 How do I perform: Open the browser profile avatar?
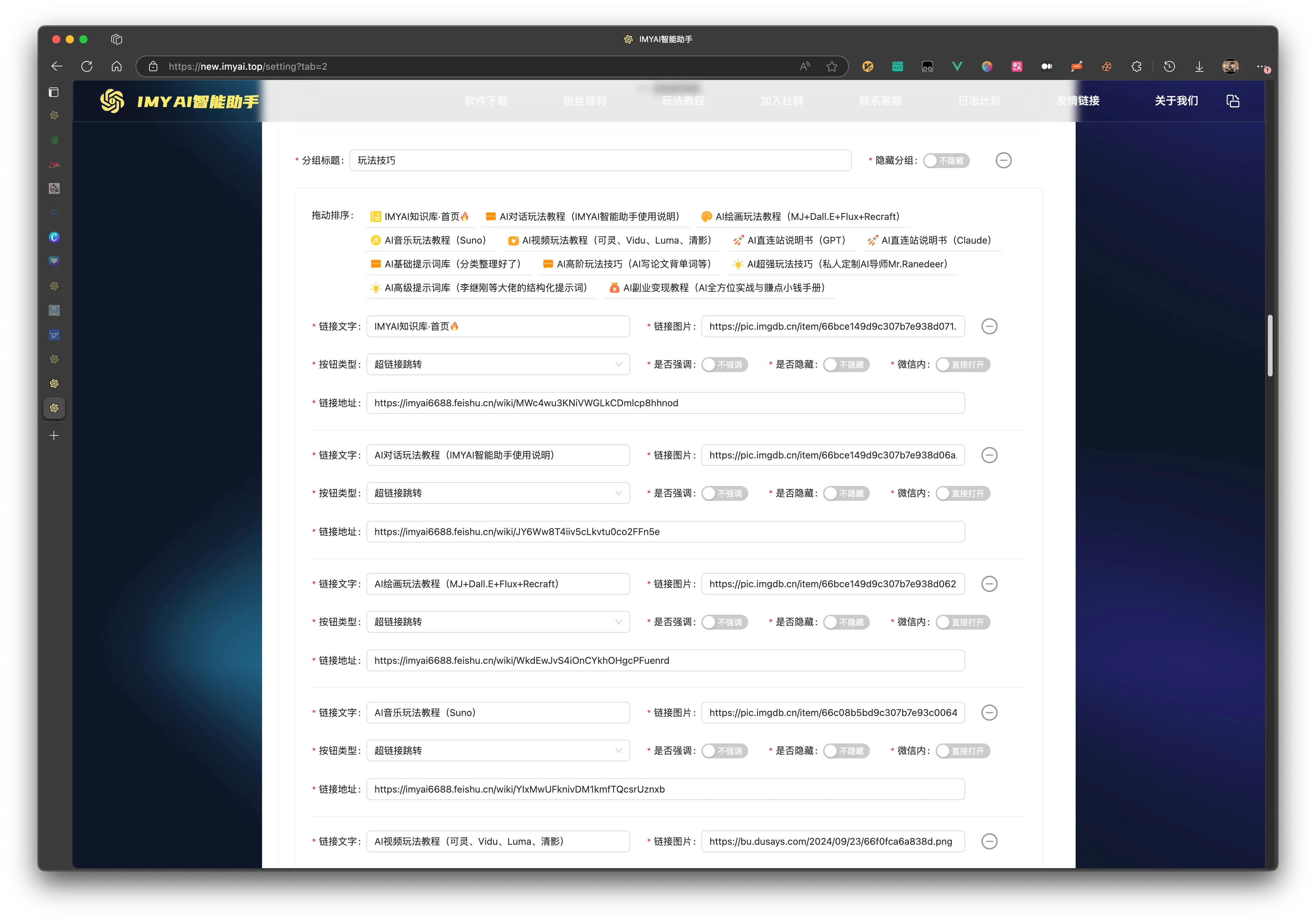click(x=1230, y=66)
